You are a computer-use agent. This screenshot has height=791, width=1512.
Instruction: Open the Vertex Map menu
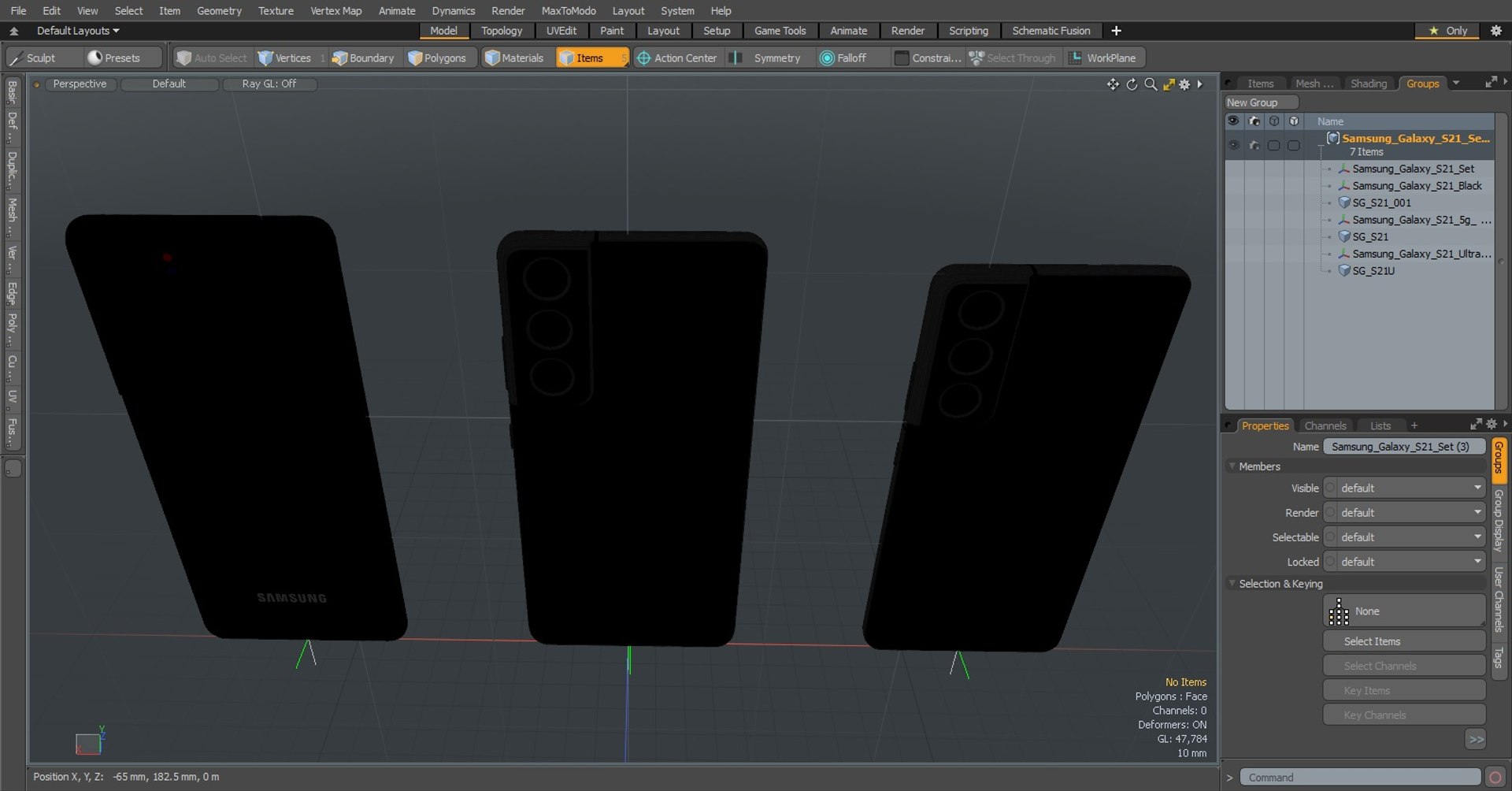pyautogui.click(x=335, y=10)
